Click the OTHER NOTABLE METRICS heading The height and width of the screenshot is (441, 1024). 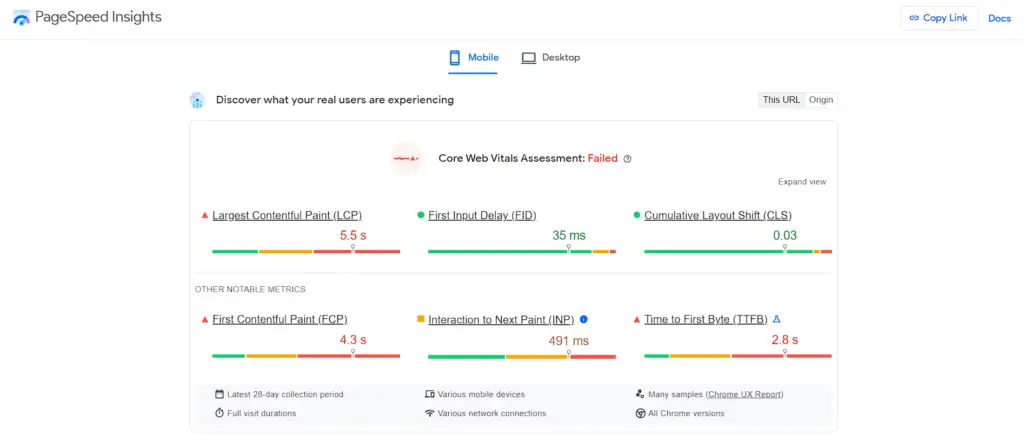coord(250,289)
